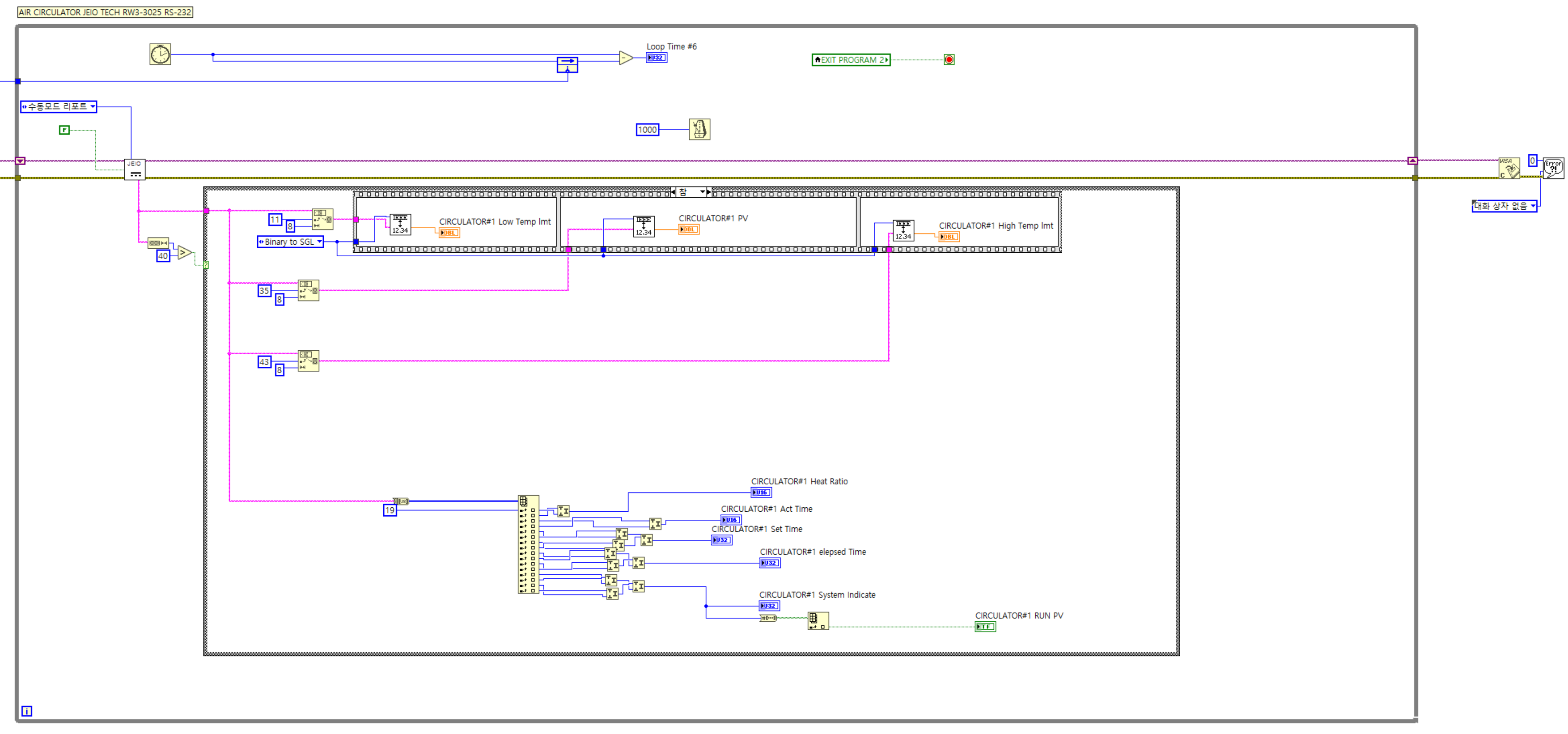This screenshot has height=734, width=1568.
Task: Click the tick count clock icon
Action: tap(160, 54)
